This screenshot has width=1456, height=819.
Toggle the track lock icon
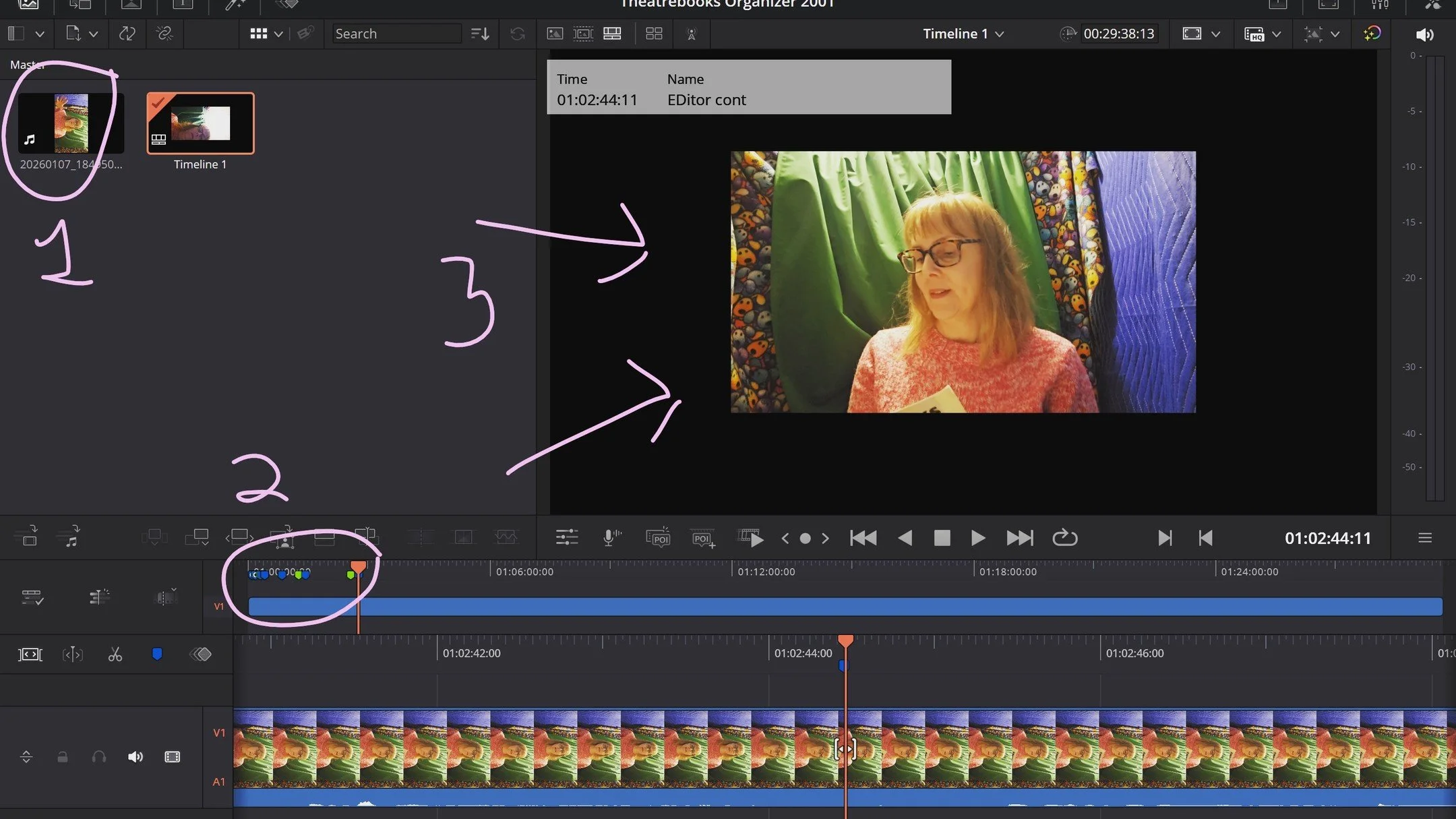[x=62, y=757]
